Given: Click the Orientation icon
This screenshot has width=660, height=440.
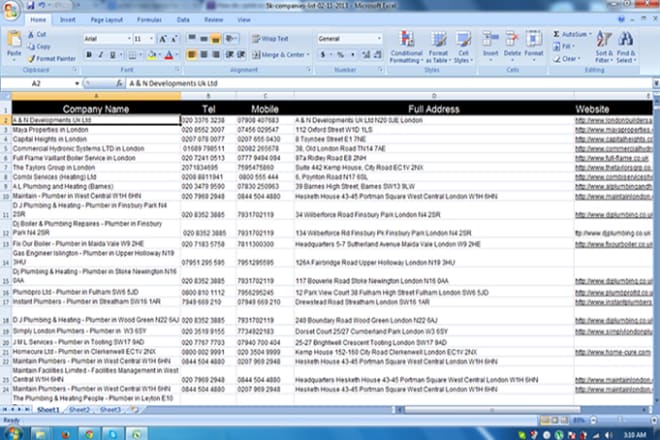Looking at the screenshot, I should pos(231,39).
